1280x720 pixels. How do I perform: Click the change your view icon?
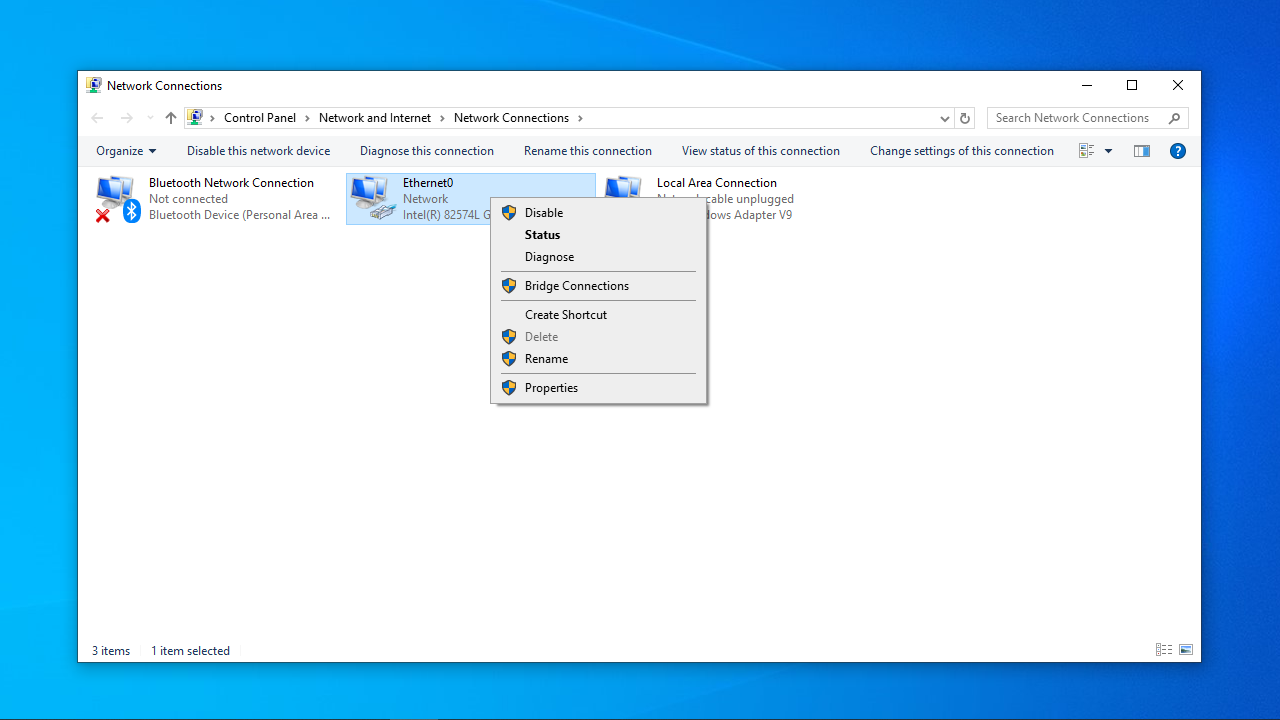coord(1087,151)
